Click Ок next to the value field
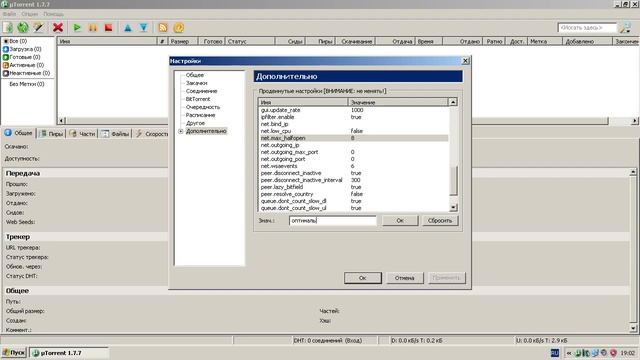The image size is (640, 360). [x=400, y=220]
